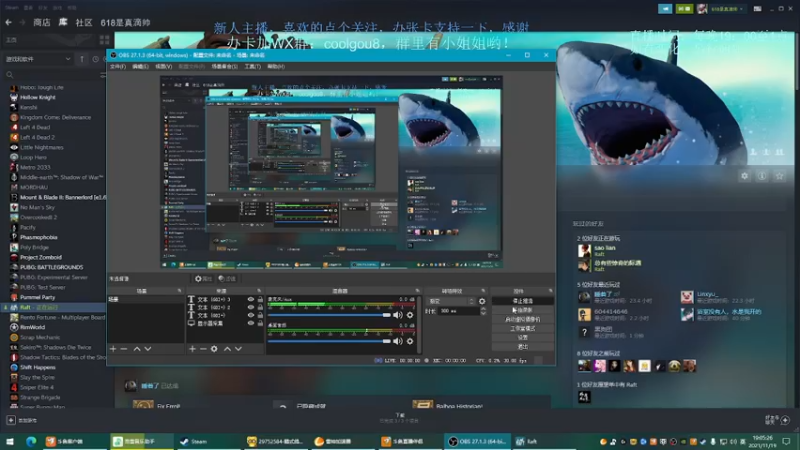
Task: Toggle visibility of the first text source
Action: [x=251, y=299]
